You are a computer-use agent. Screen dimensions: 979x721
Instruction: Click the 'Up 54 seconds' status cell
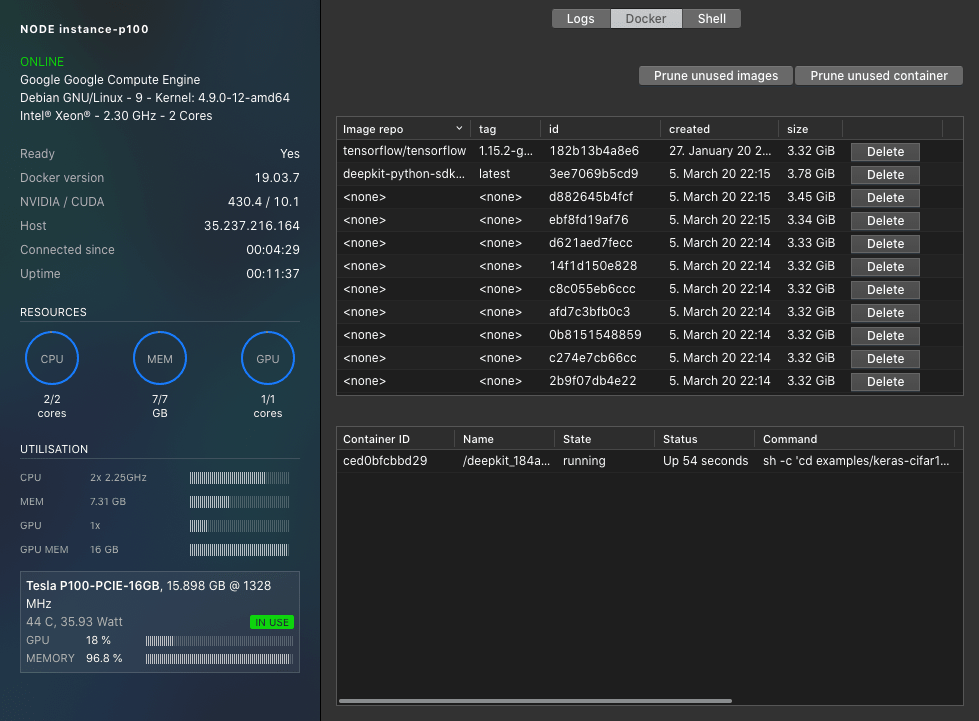[706, 461]
